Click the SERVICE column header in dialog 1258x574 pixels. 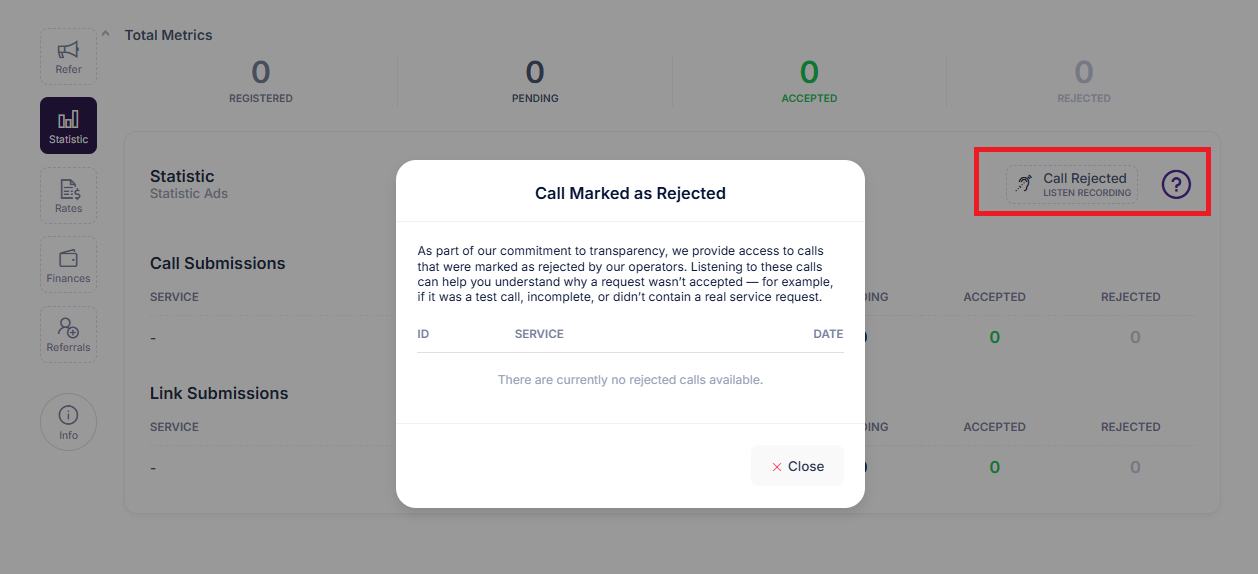pos(539,334)
